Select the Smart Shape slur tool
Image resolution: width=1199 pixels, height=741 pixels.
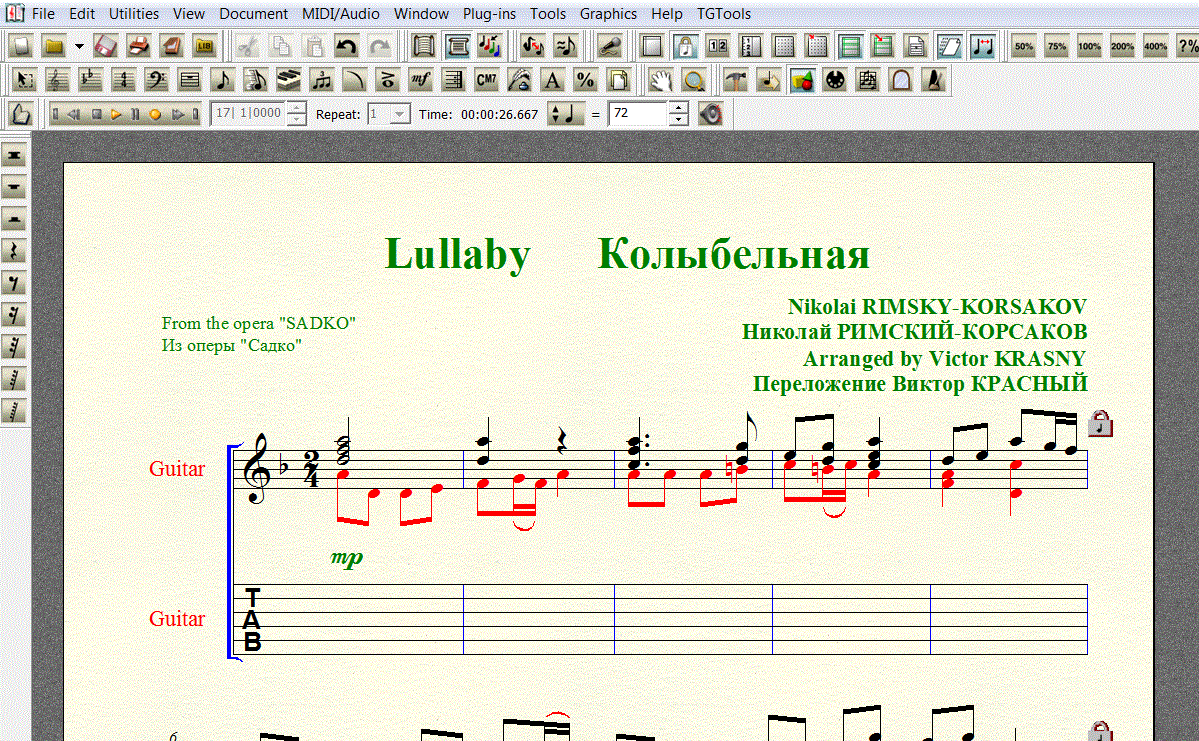tap(354, 80)
